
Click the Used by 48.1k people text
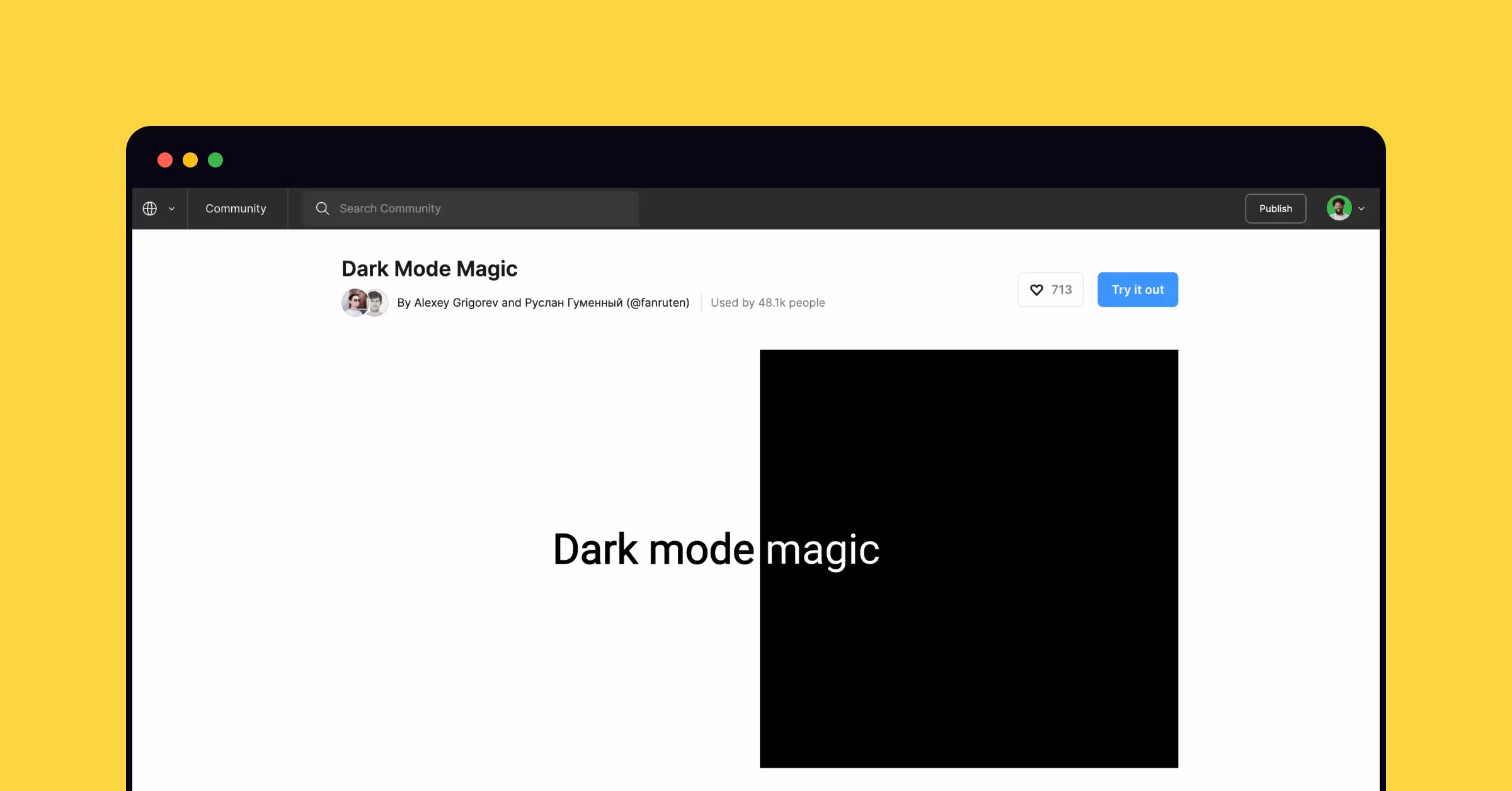click(767, 303)
